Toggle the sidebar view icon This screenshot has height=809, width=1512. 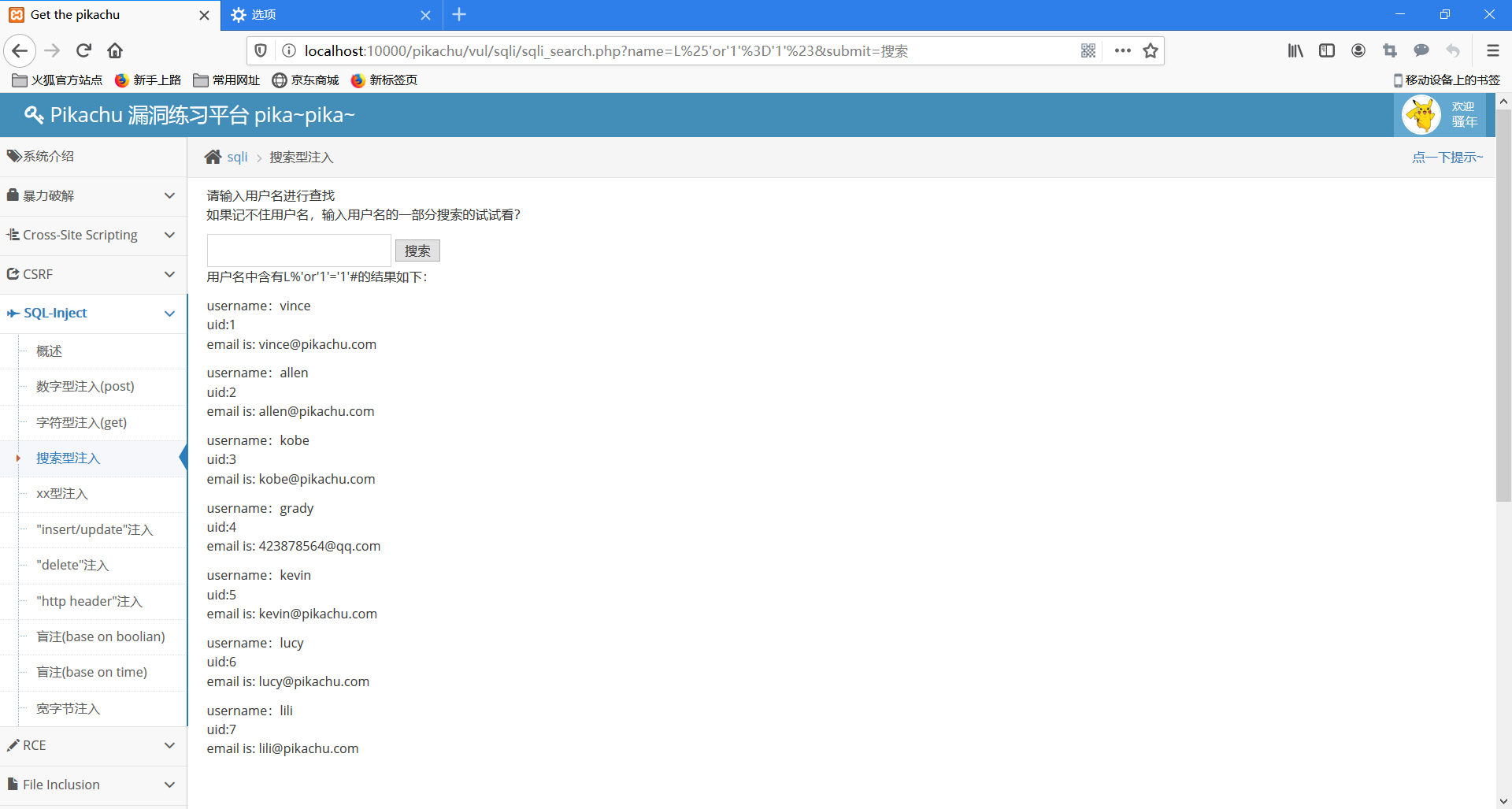[x=1327, y=50]
